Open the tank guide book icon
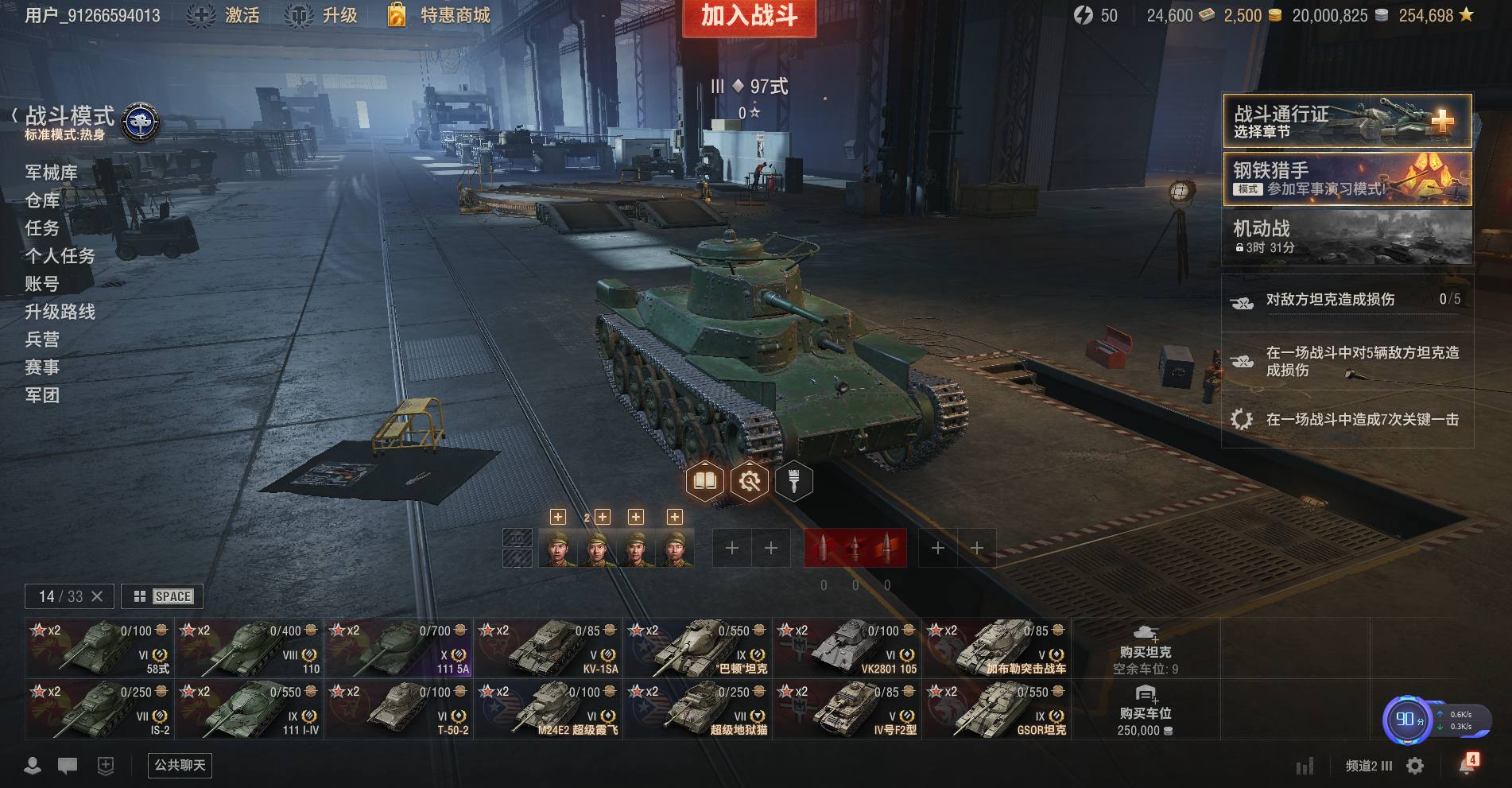This screenshot has height=788, width=1512. (705, 481)
